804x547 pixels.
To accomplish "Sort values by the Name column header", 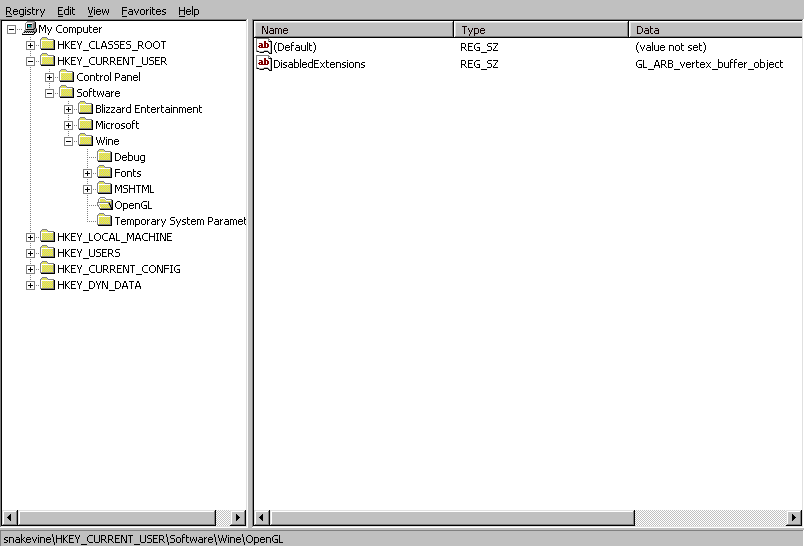I will 354,30.
